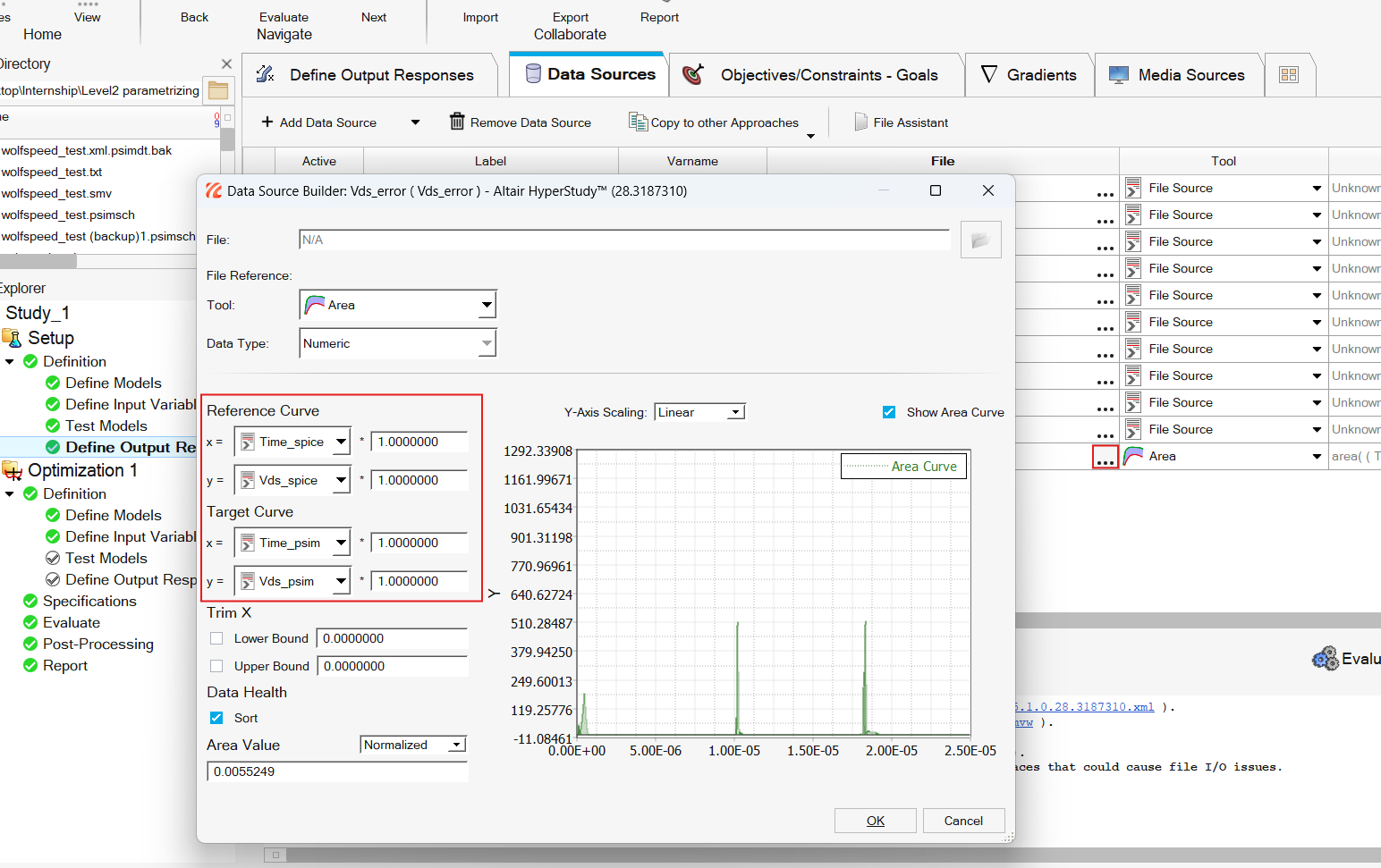Image resolution: width=1381 pixels, height=868 pixels.
Task: Open the Vds_psim target curve dropdown
Action: tap(292, 581)
